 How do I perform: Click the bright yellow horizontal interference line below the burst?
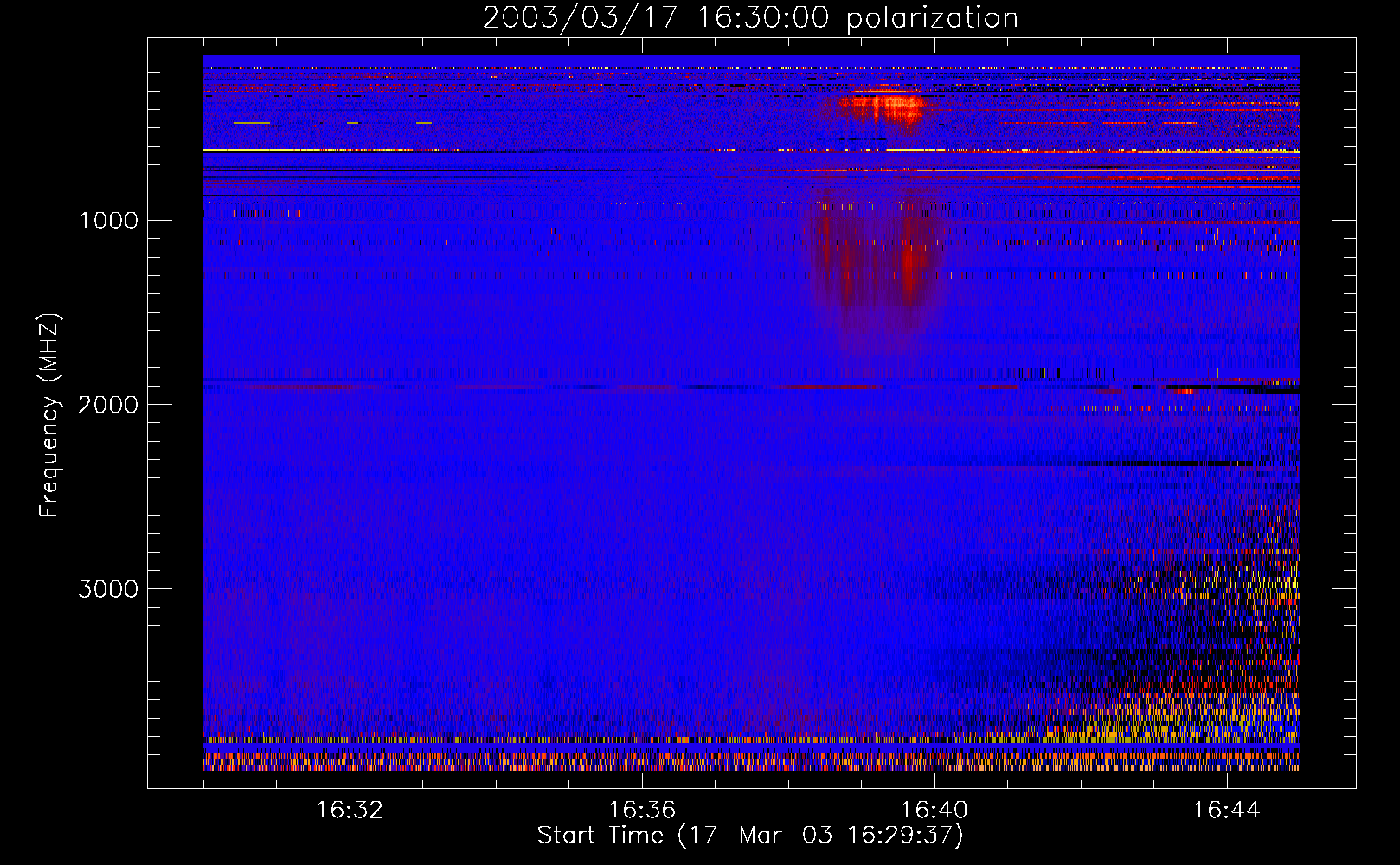pos(751,151)
